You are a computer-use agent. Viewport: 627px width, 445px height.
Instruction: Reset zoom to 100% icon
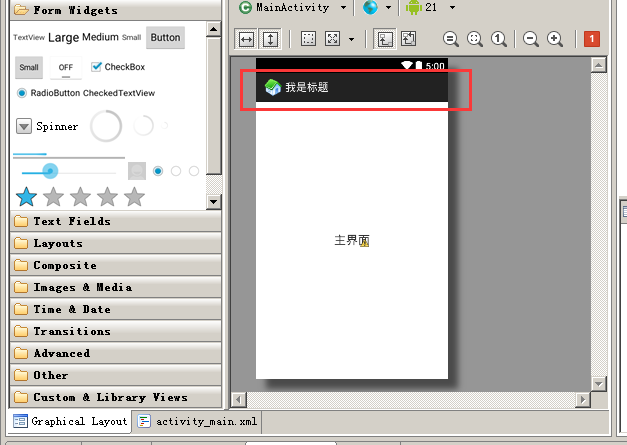coord(497,39)
